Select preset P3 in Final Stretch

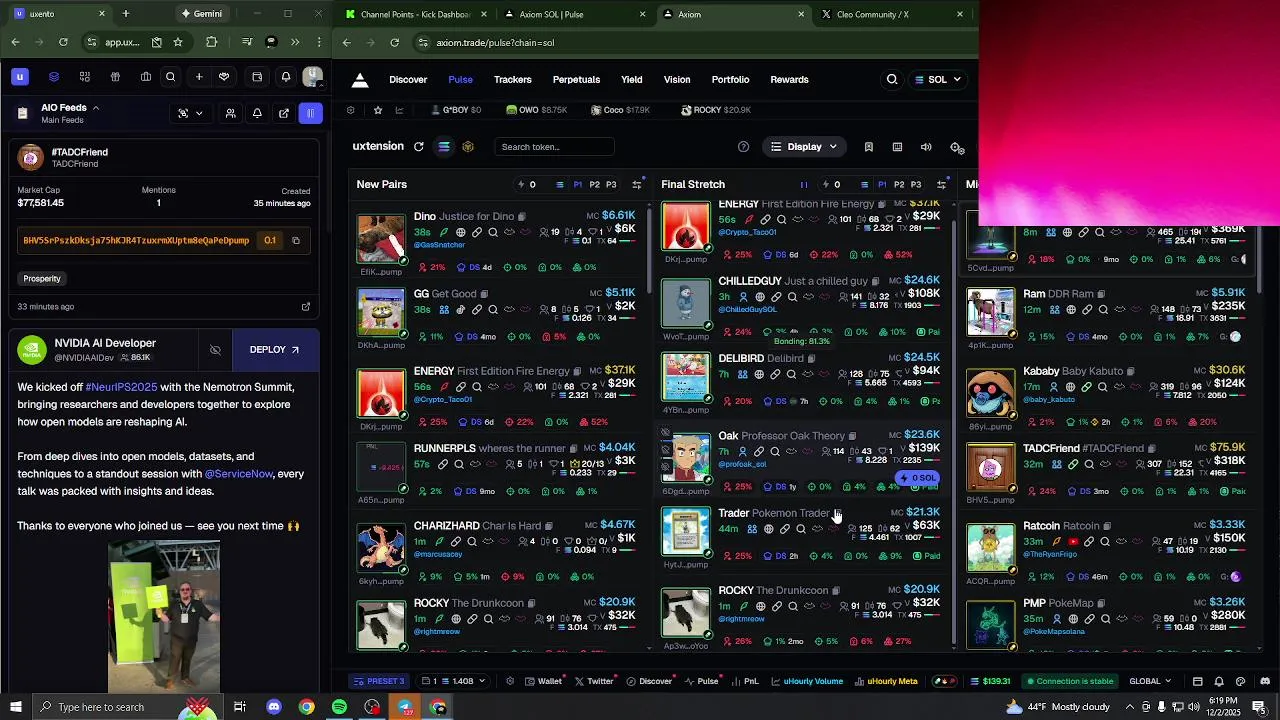point(916,185)
